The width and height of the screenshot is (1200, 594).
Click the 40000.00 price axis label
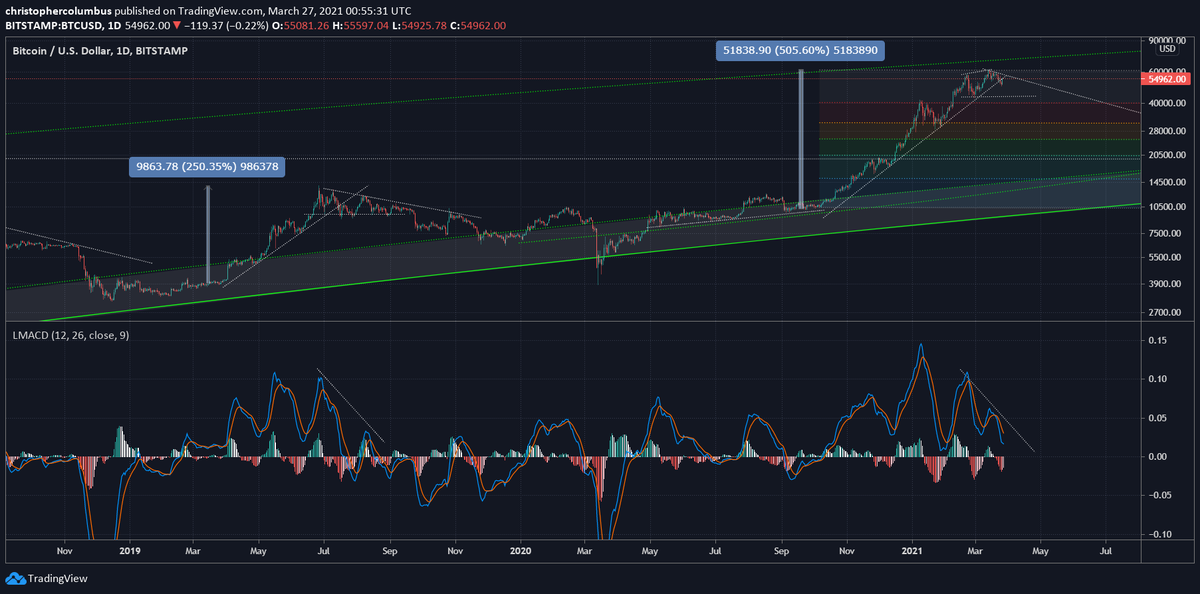pyautogui.click(x=1167, y=103)
